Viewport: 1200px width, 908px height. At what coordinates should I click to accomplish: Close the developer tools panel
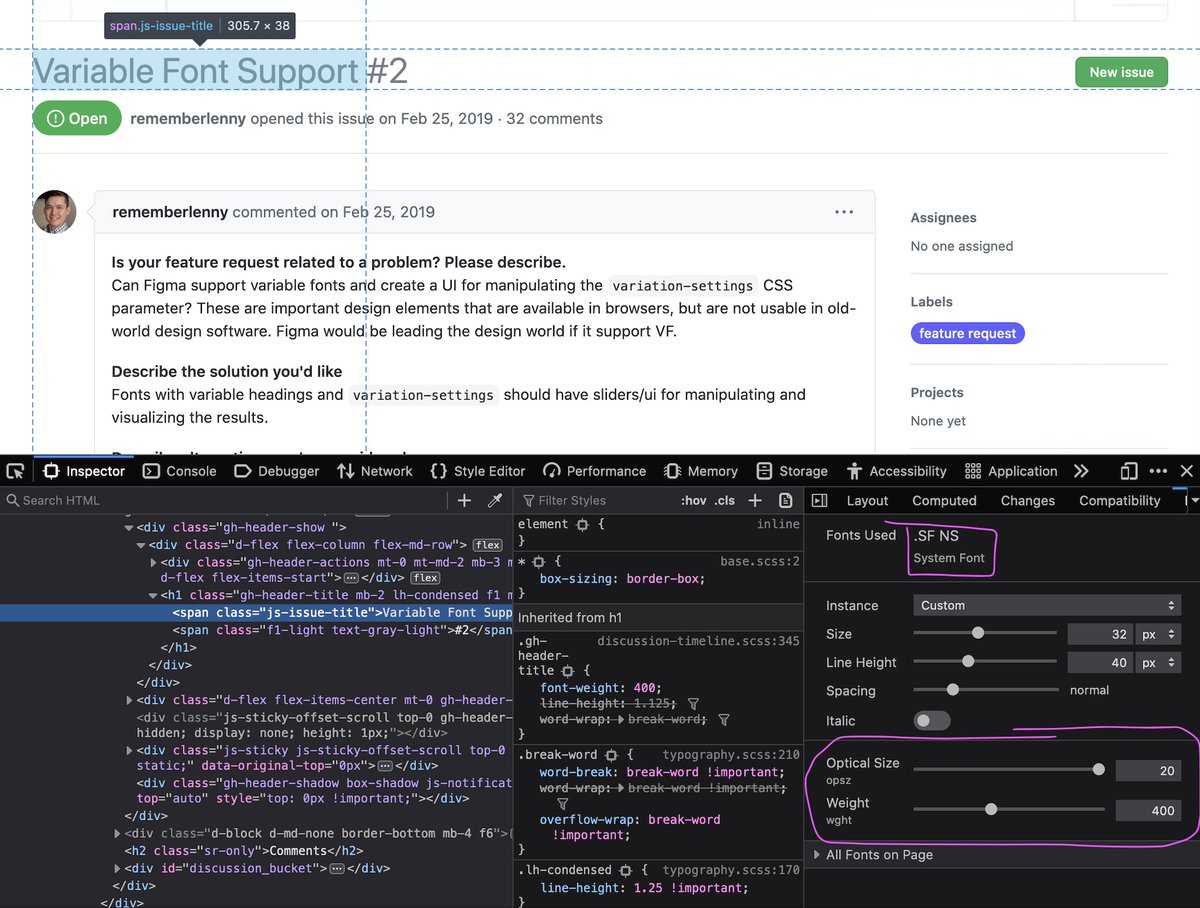(x=1186, y=471)
